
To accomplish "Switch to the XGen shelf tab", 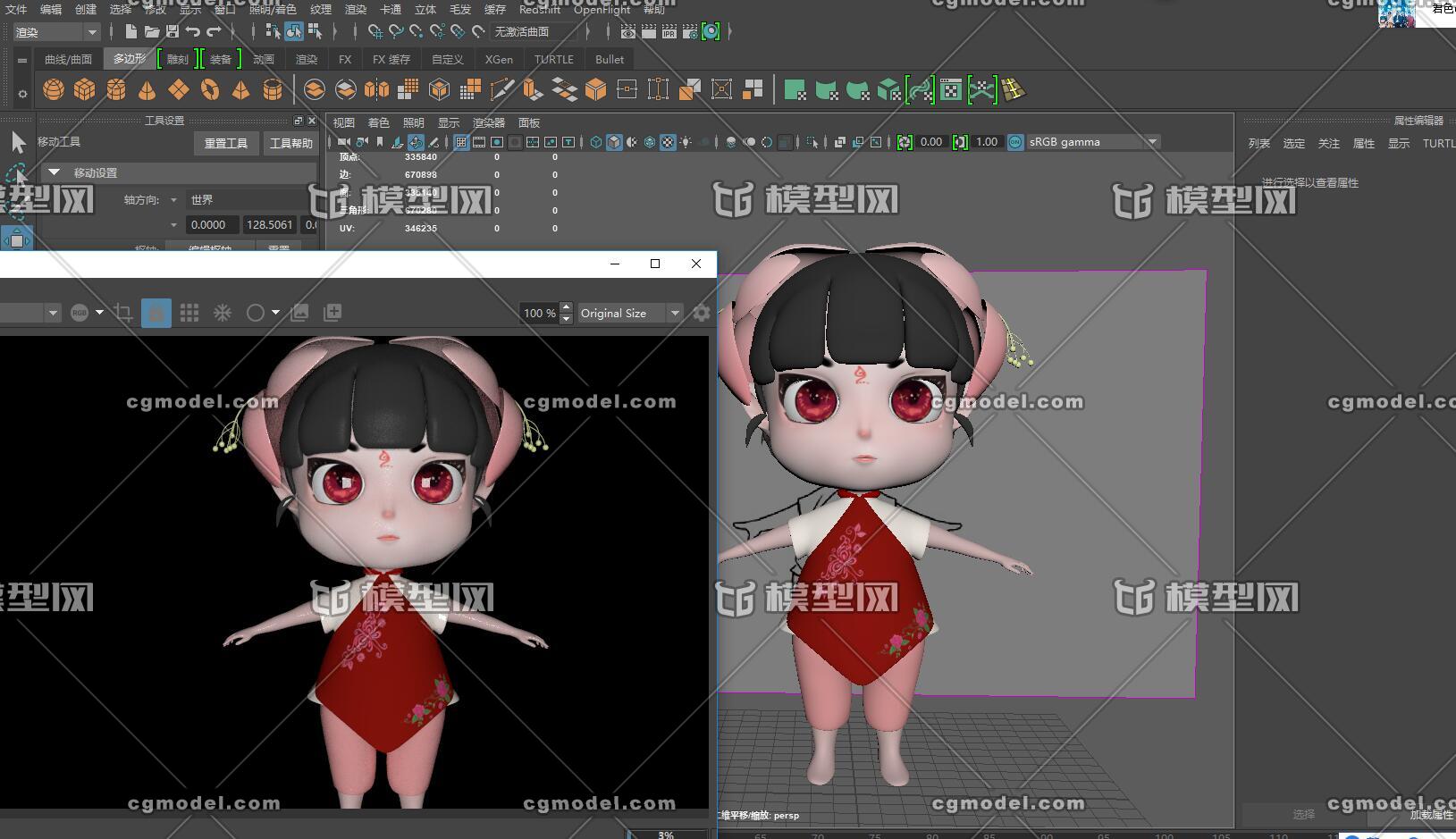I will pyautogui.click(x=499, y=59).
